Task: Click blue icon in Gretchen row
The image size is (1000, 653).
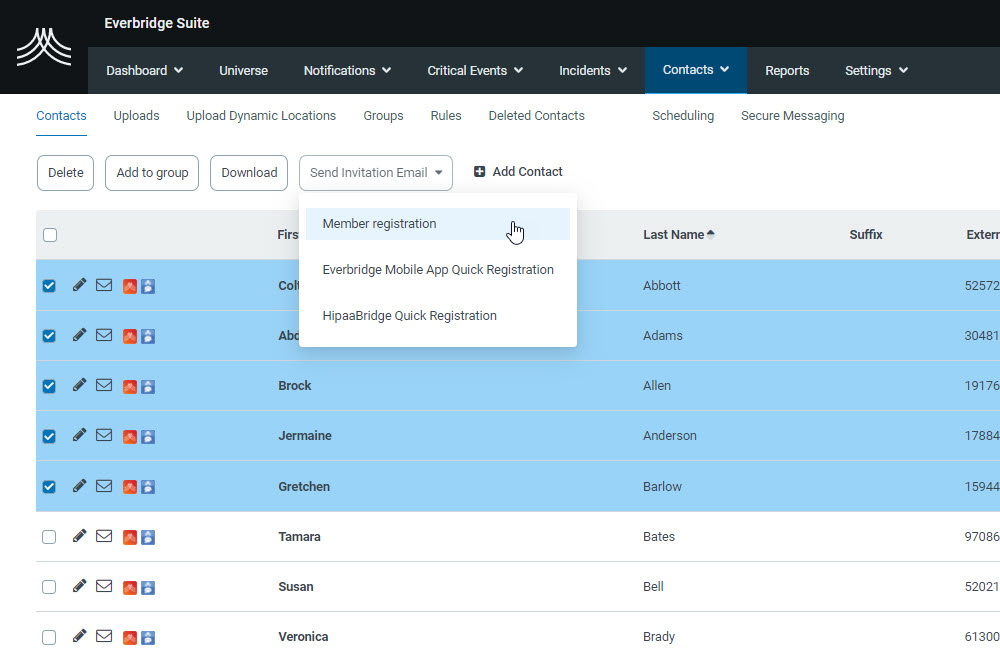Action: point(148,487)
